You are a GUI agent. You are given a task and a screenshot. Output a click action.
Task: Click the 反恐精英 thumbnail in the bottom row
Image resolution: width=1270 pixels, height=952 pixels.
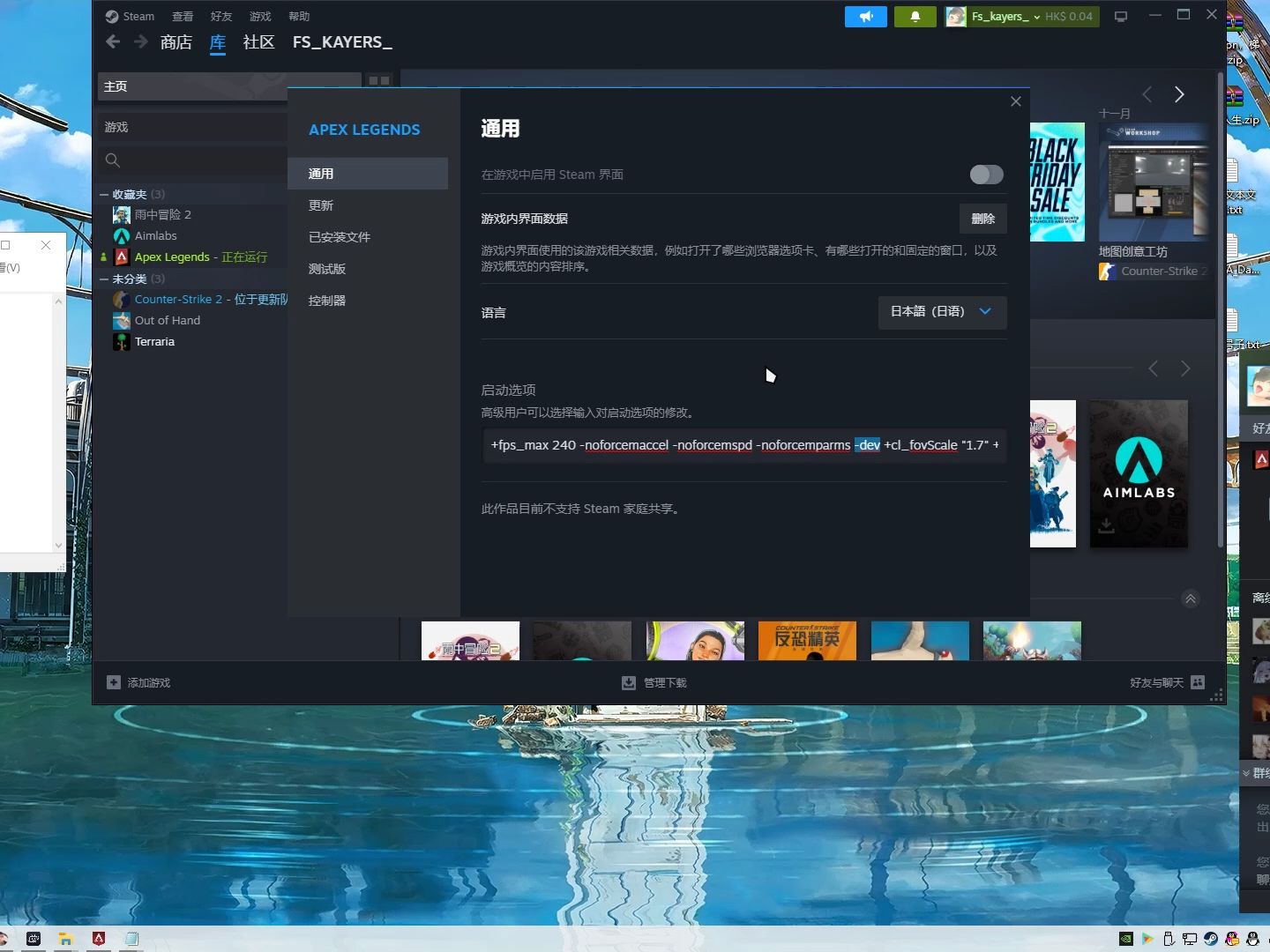pos(807,641)
